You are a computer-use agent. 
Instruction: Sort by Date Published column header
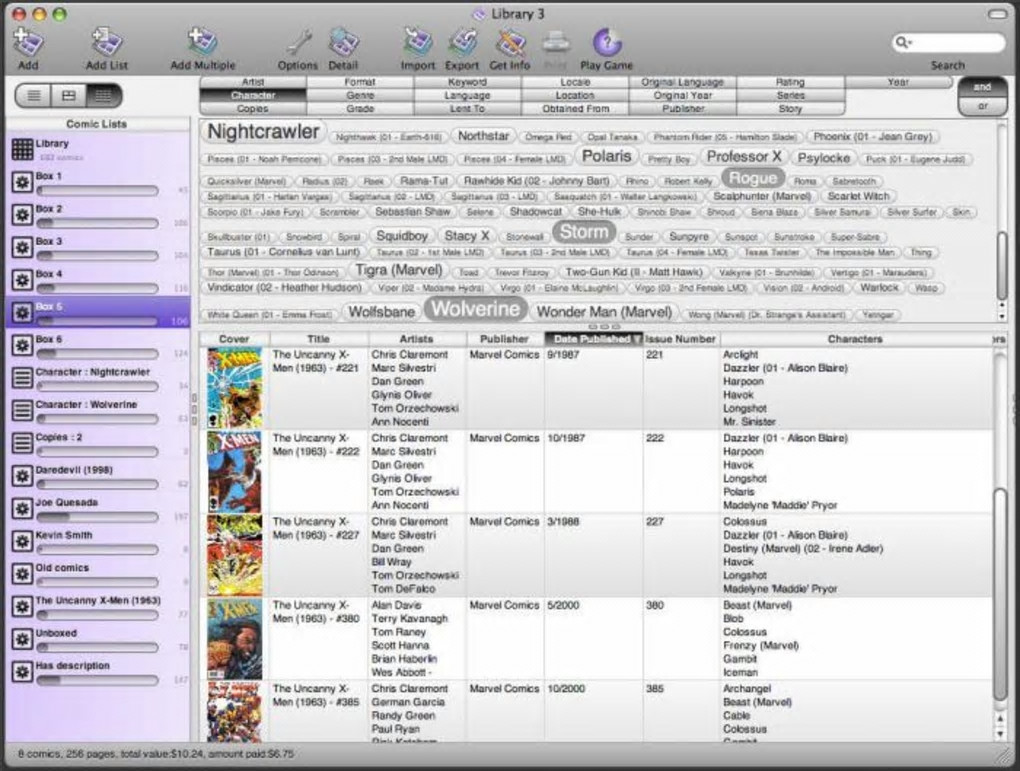click(x=593, y=339)
